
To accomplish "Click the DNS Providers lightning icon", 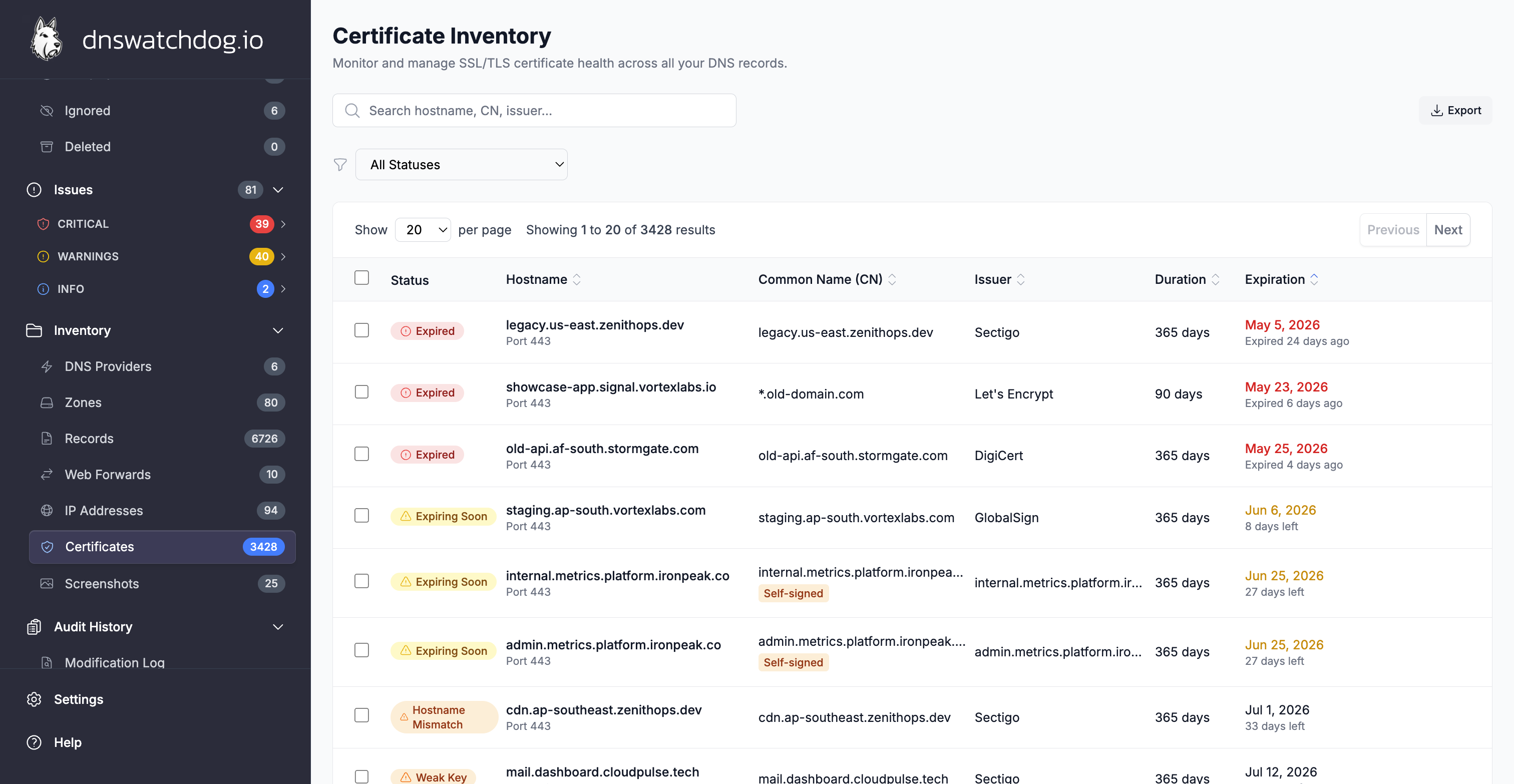I will click(x=47, y=366).
